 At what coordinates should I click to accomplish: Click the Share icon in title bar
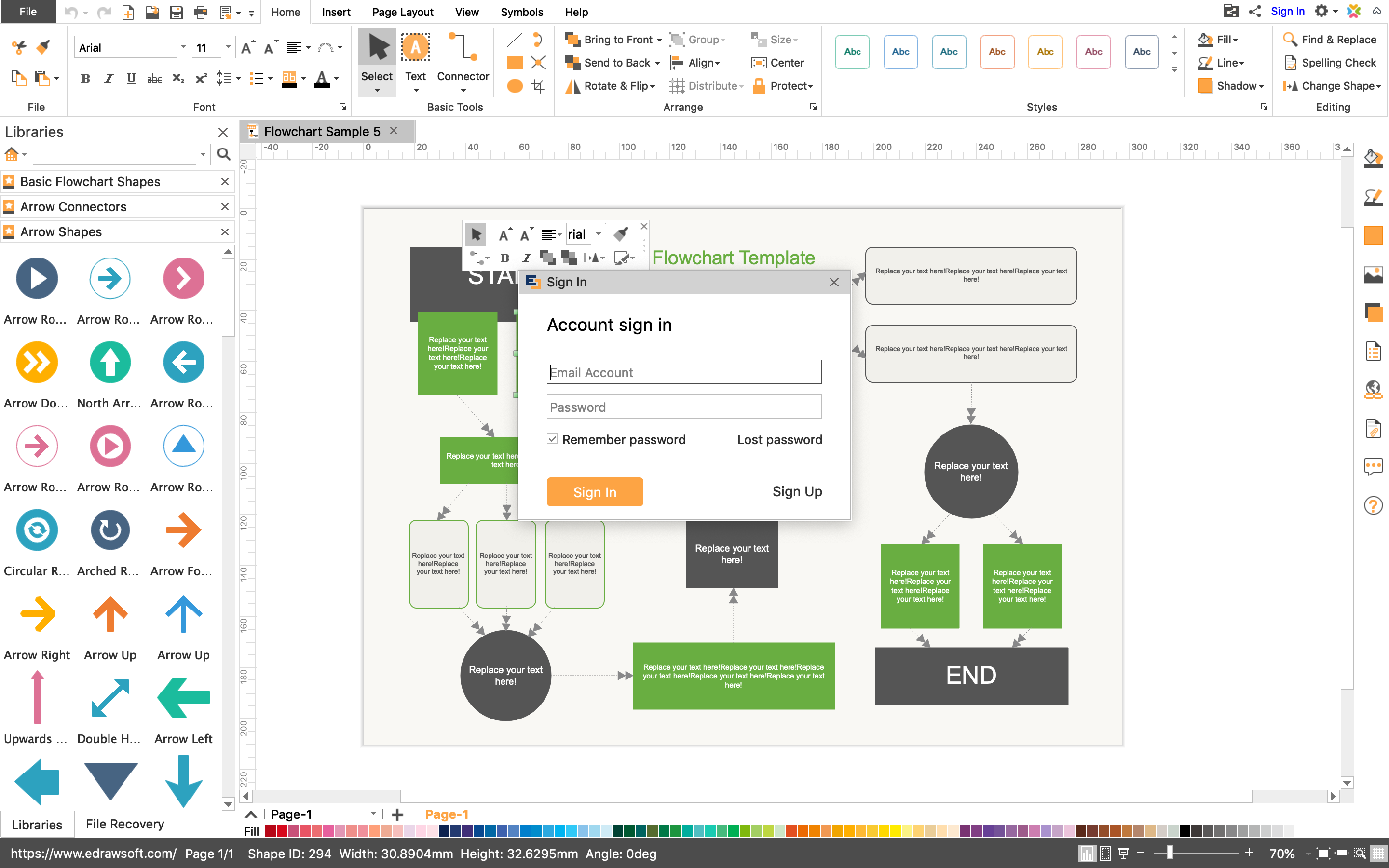(1255, 12)
